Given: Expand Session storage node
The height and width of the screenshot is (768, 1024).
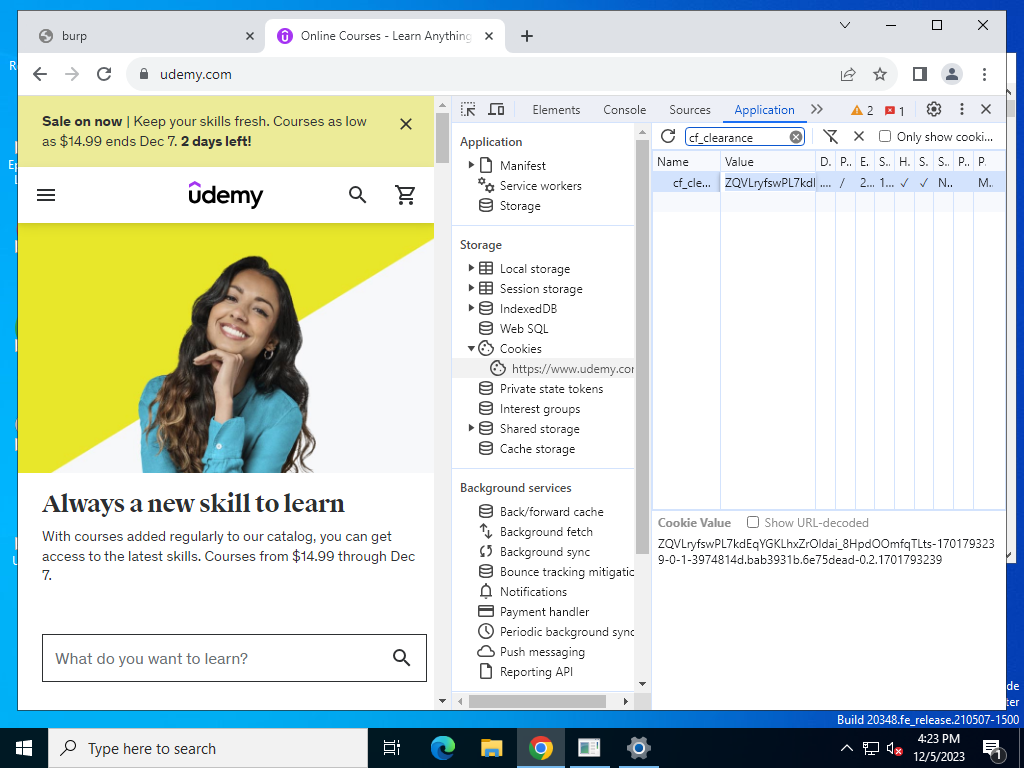Looking at the screenshot, I should tap(471, 288).
